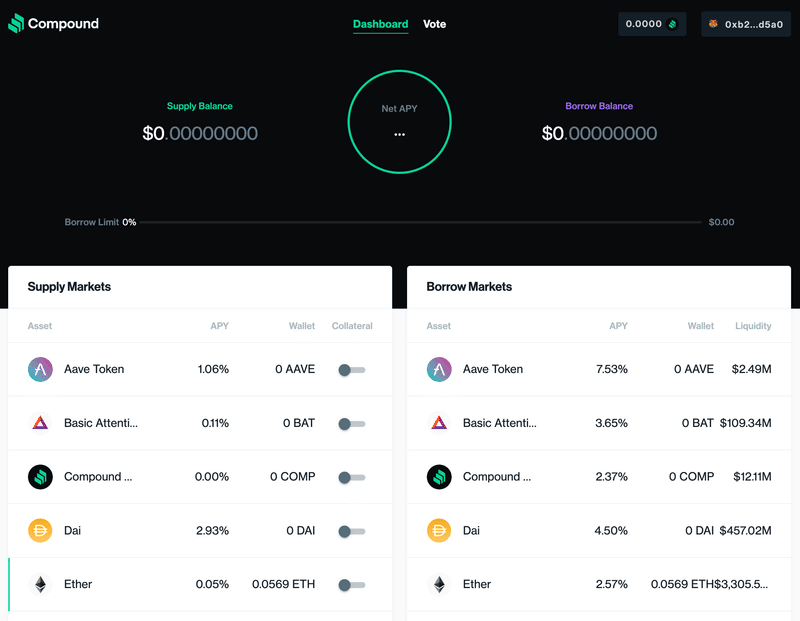Click Basic Attention Token icon in Borrow Markets

(439, 423)
